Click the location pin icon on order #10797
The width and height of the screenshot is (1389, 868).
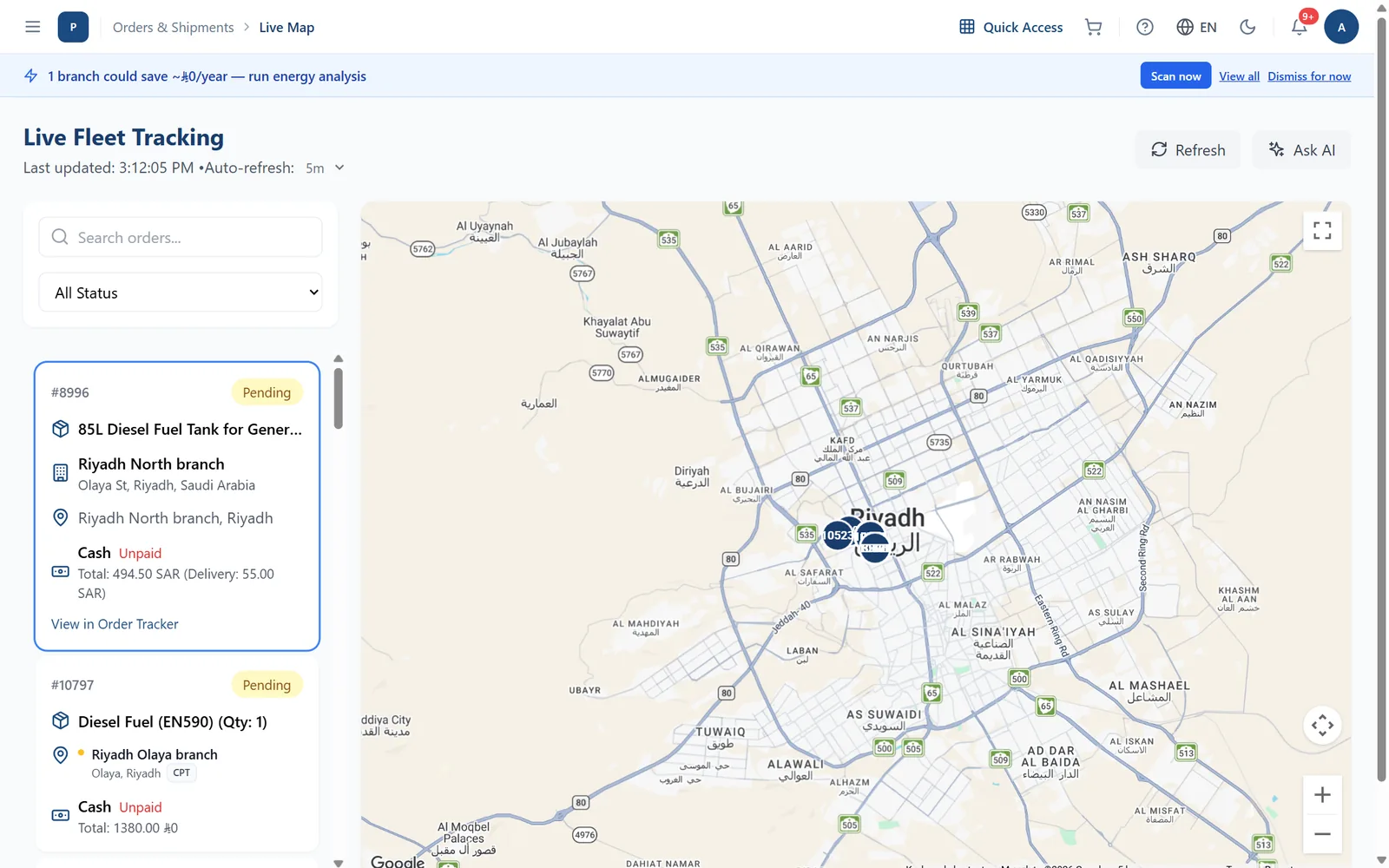pyautogui.click(x=61, y=754)
